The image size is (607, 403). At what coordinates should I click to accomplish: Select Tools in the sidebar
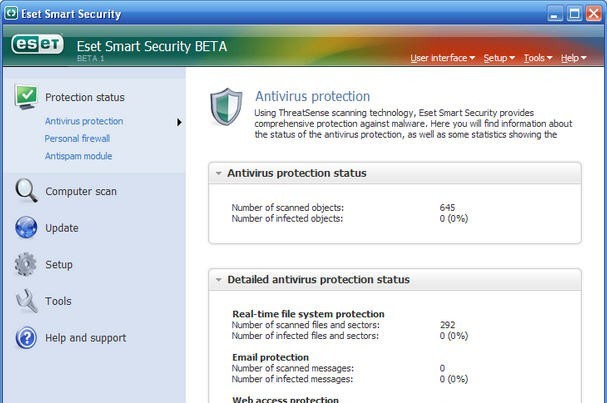click(58, 301)
